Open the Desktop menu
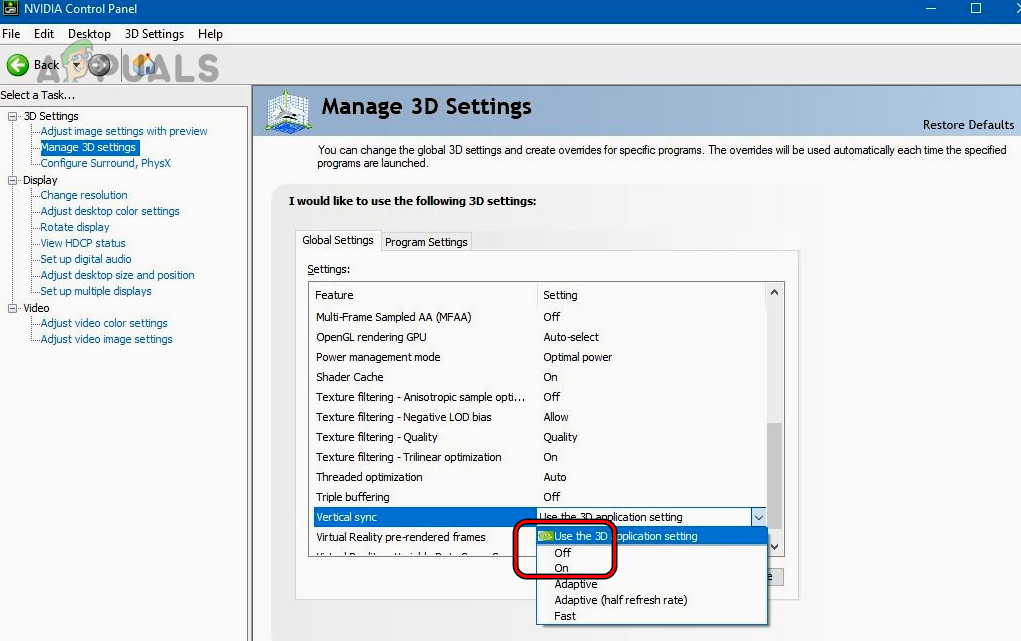The width and height of the screenshot is (1021, 641). point(88,33)
